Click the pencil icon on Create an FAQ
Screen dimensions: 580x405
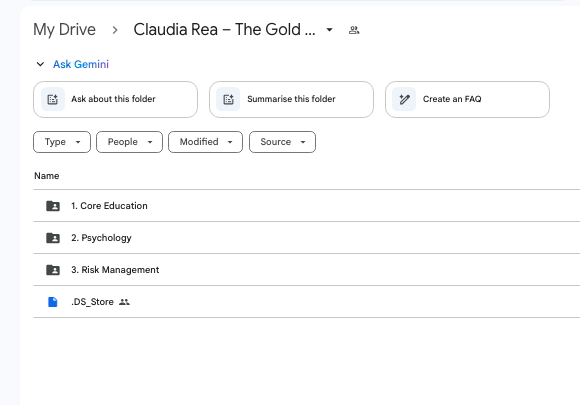point(404,99)
